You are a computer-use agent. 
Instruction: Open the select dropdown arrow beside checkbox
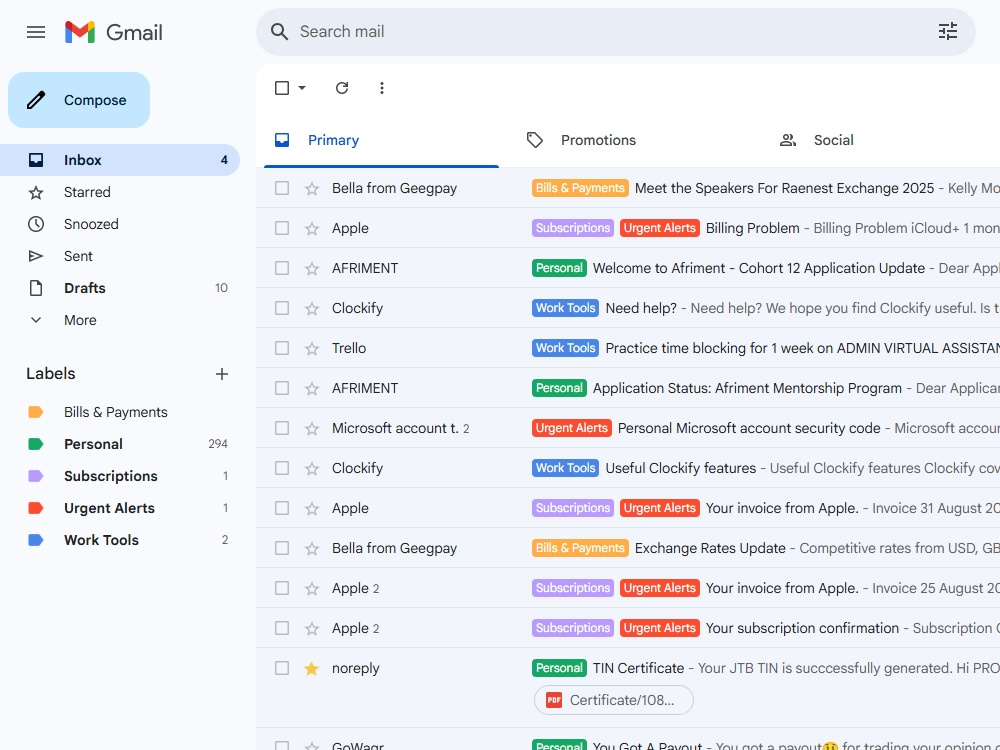coord(302,88)
